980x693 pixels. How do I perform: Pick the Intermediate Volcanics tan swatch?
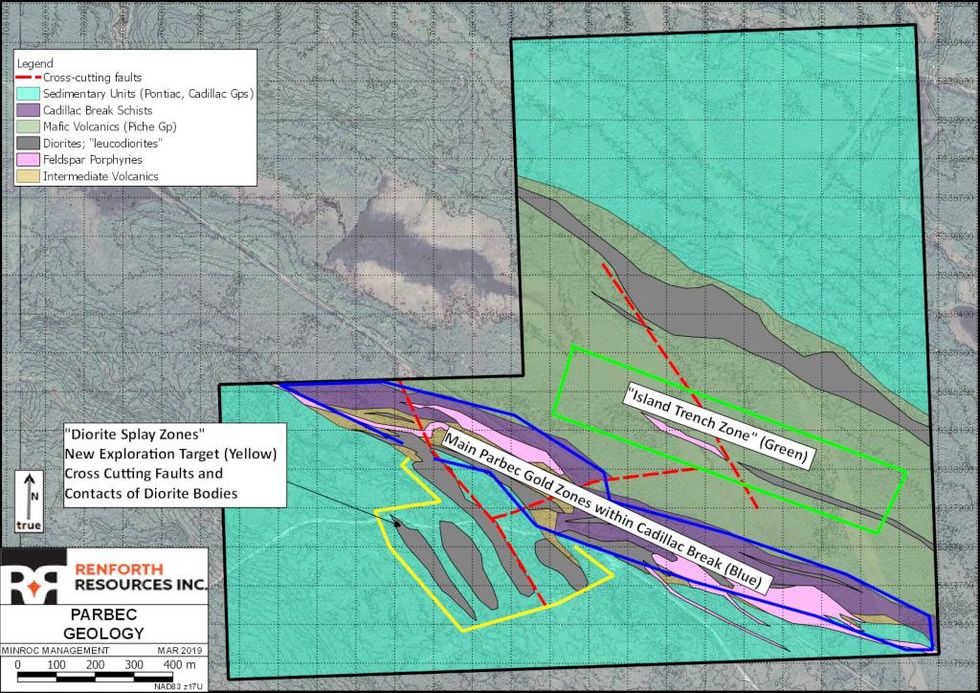pos(28,175)
